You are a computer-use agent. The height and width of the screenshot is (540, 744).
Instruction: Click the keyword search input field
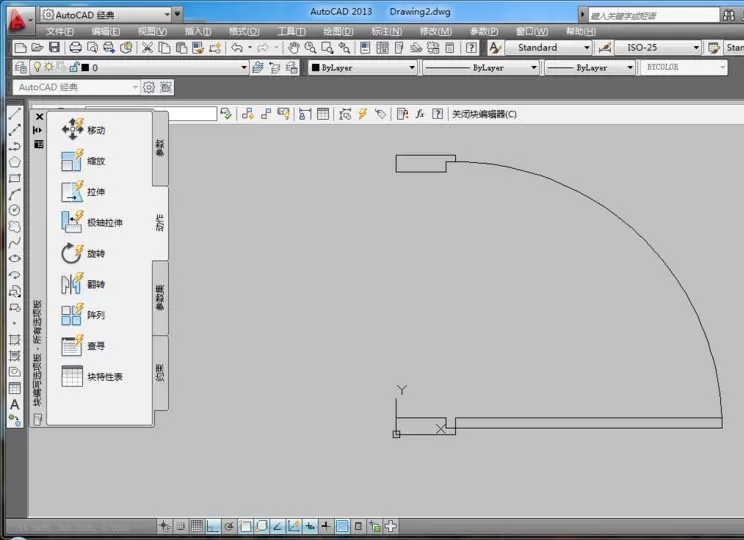(654, 16)
